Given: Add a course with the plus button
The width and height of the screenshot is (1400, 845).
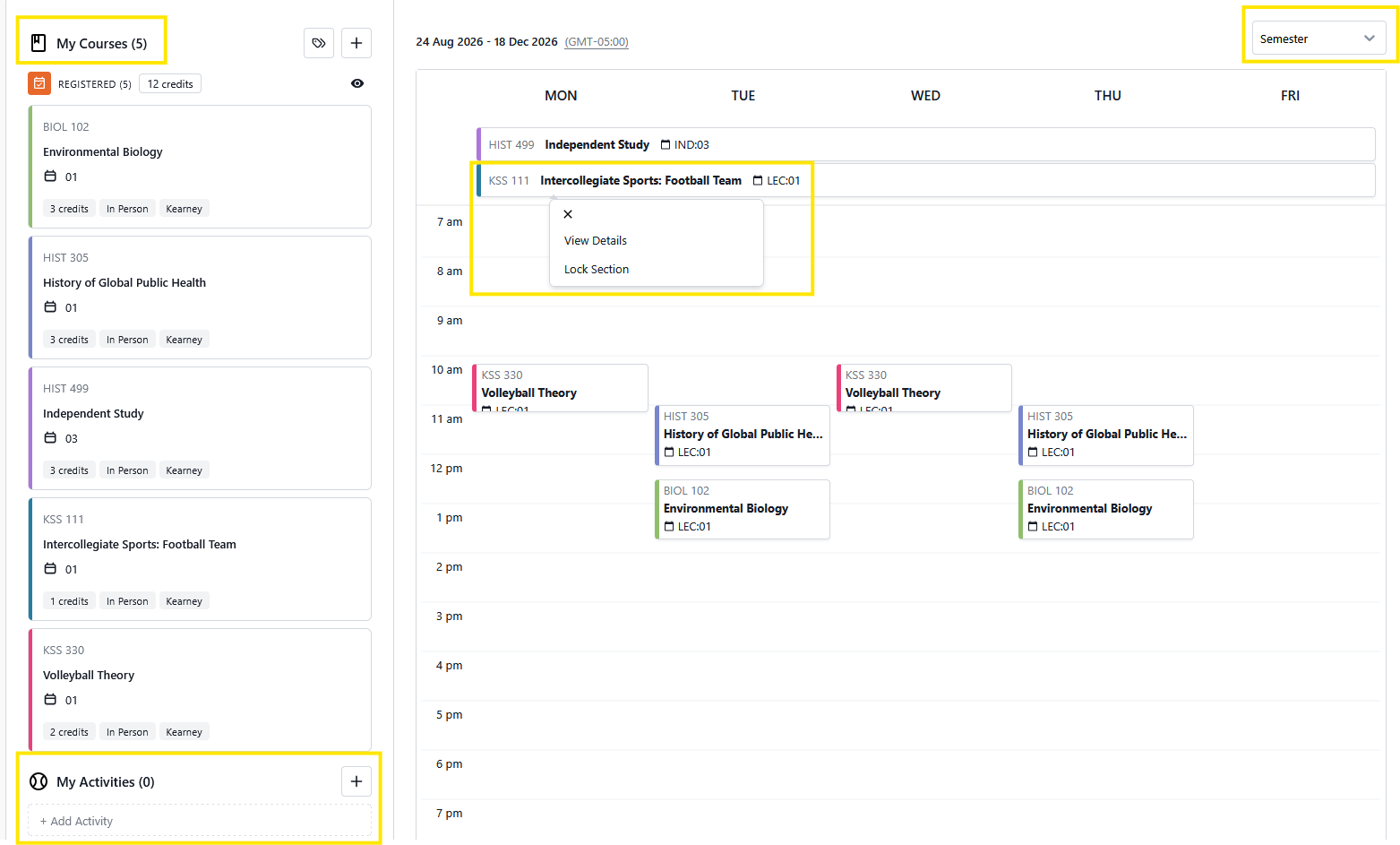Looking at the screenshot, I should [x=356, y=43].
